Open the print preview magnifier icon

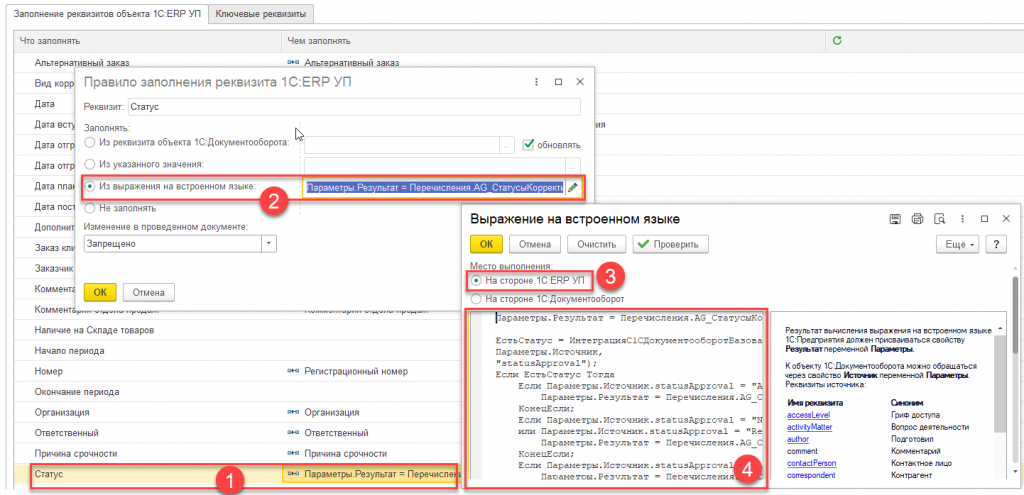tap(940, 219)
